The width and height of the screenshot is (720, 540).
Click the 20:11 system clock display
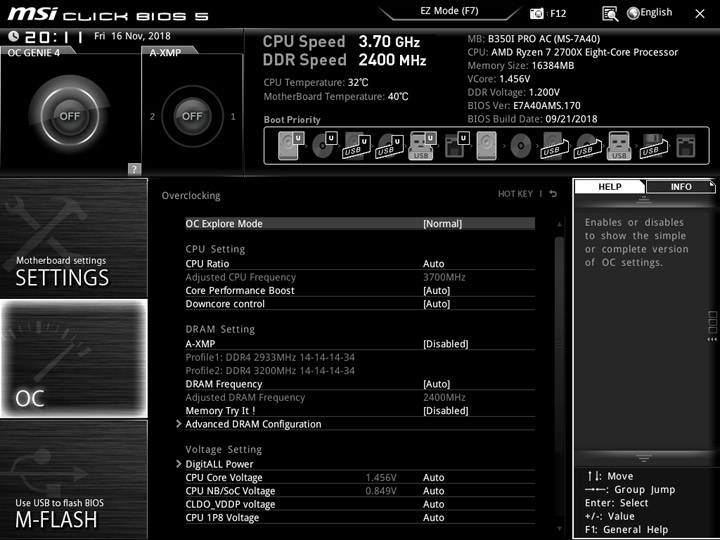pyautogui.click(x=54, y=37)
